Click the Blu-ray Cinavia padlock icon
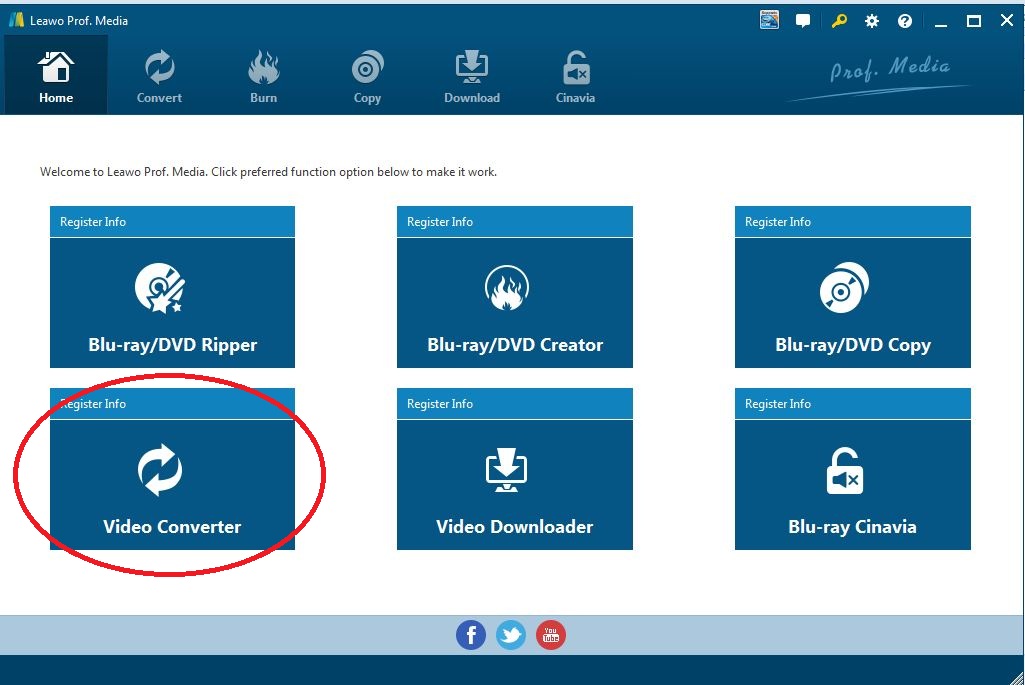Screen dimensions: 1025x685 click(845, 471)
